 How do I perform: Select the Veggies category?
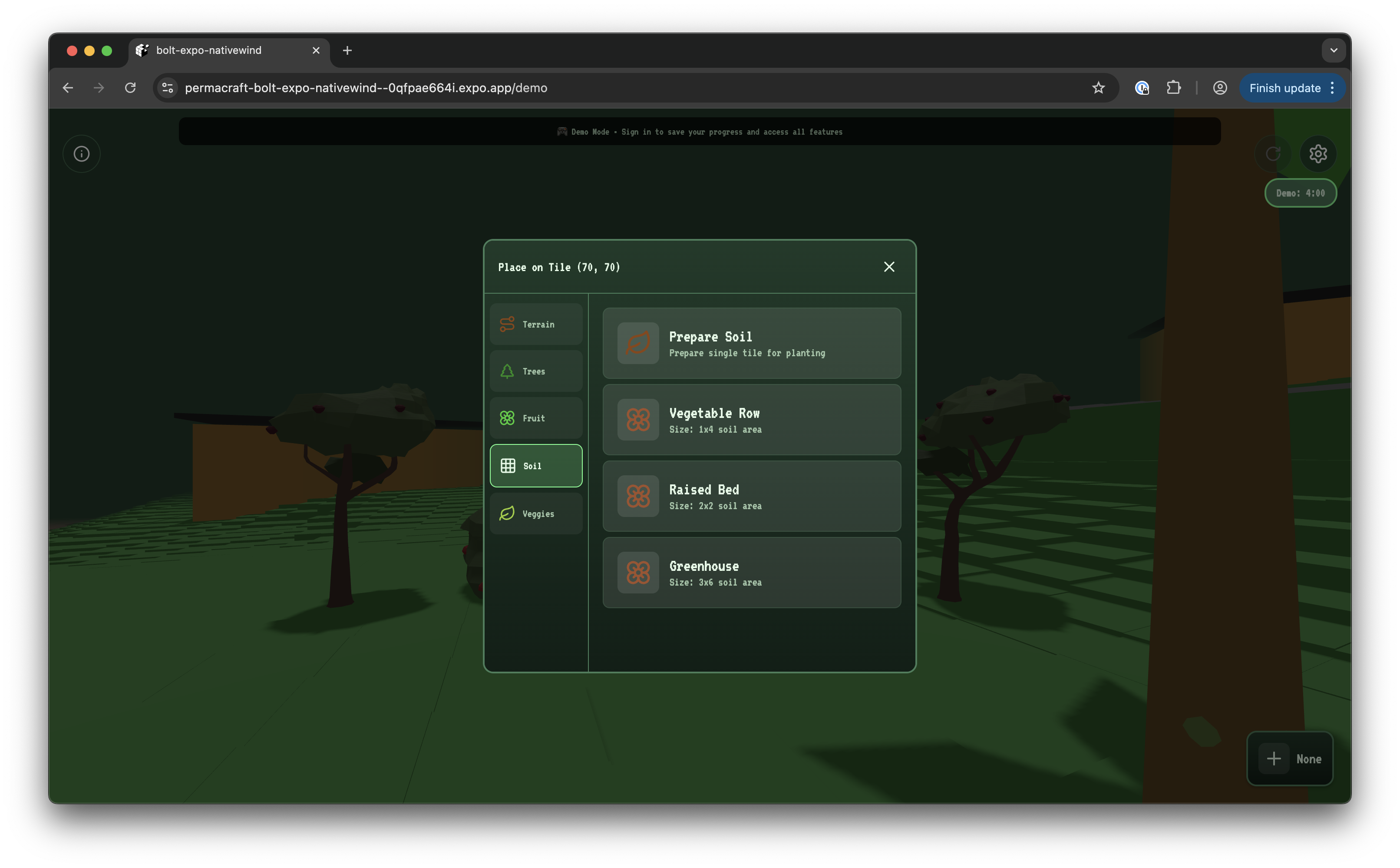pyautogui.click(x=536, y=514)
